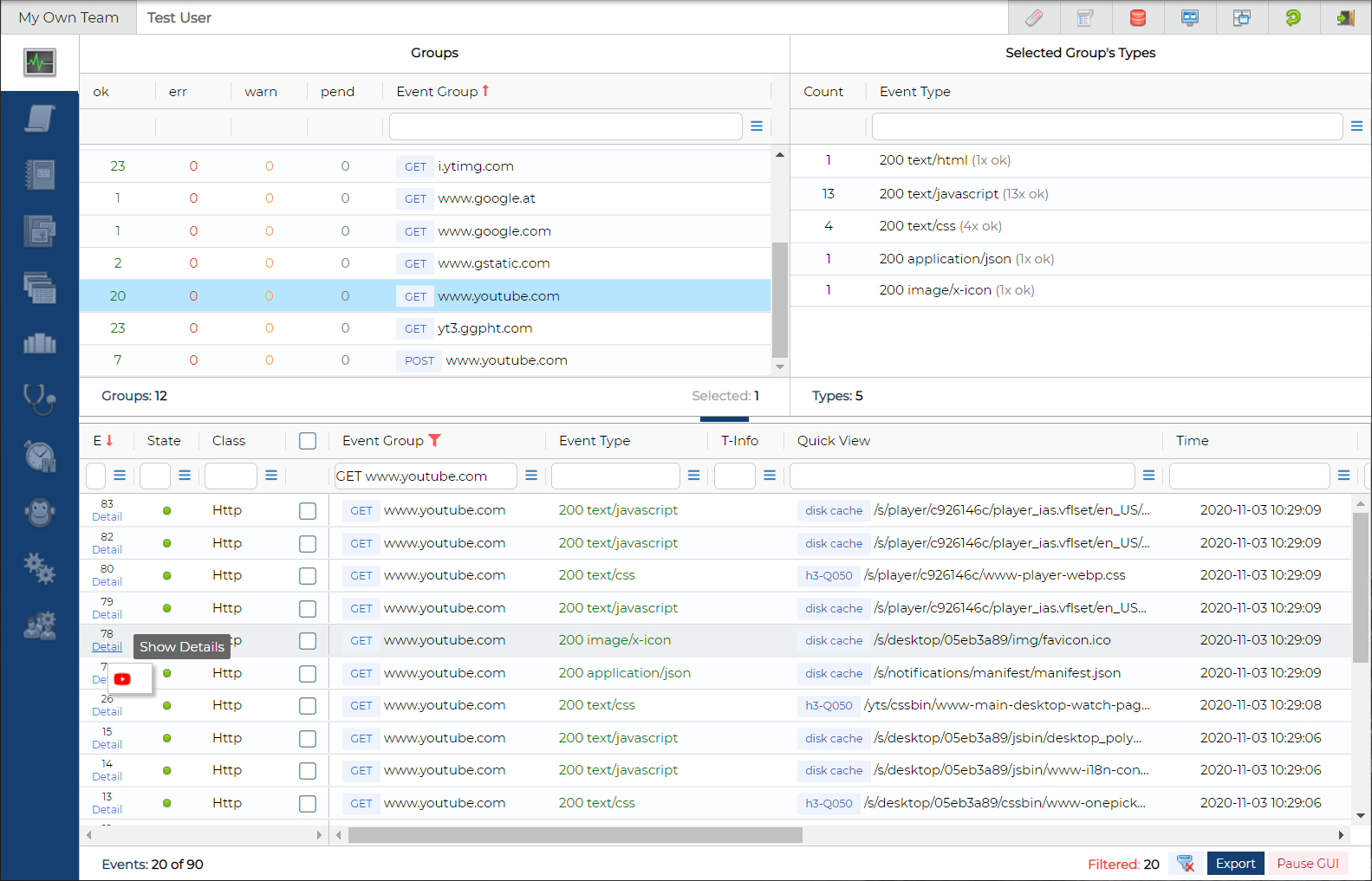Open the T-Info column filter menu
This screenshot has height=881, width=1372.
pos(770,476)
